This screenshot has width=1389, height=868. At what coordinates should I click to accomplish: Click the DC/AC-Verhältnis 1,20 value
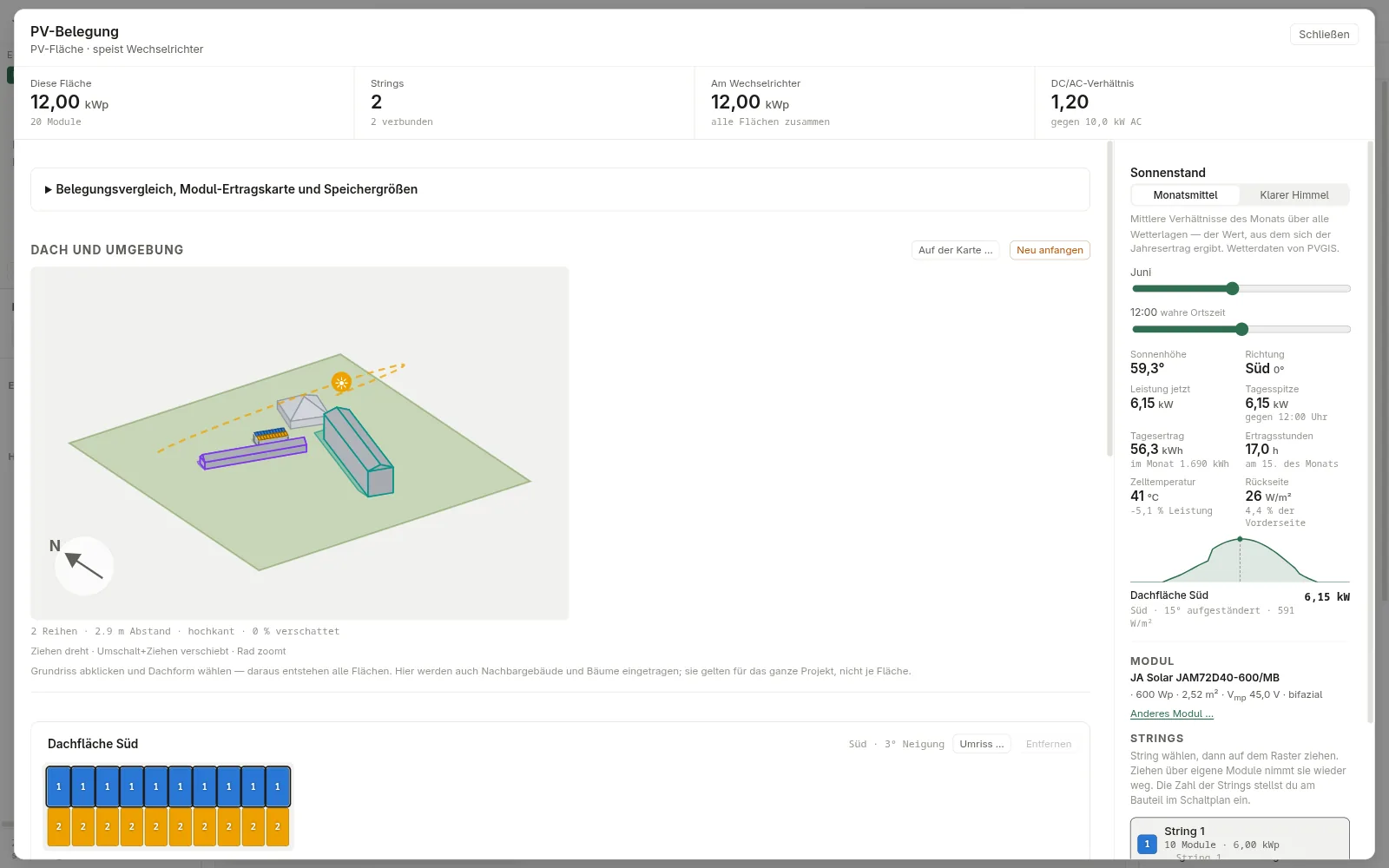(x=1070, y=102)
